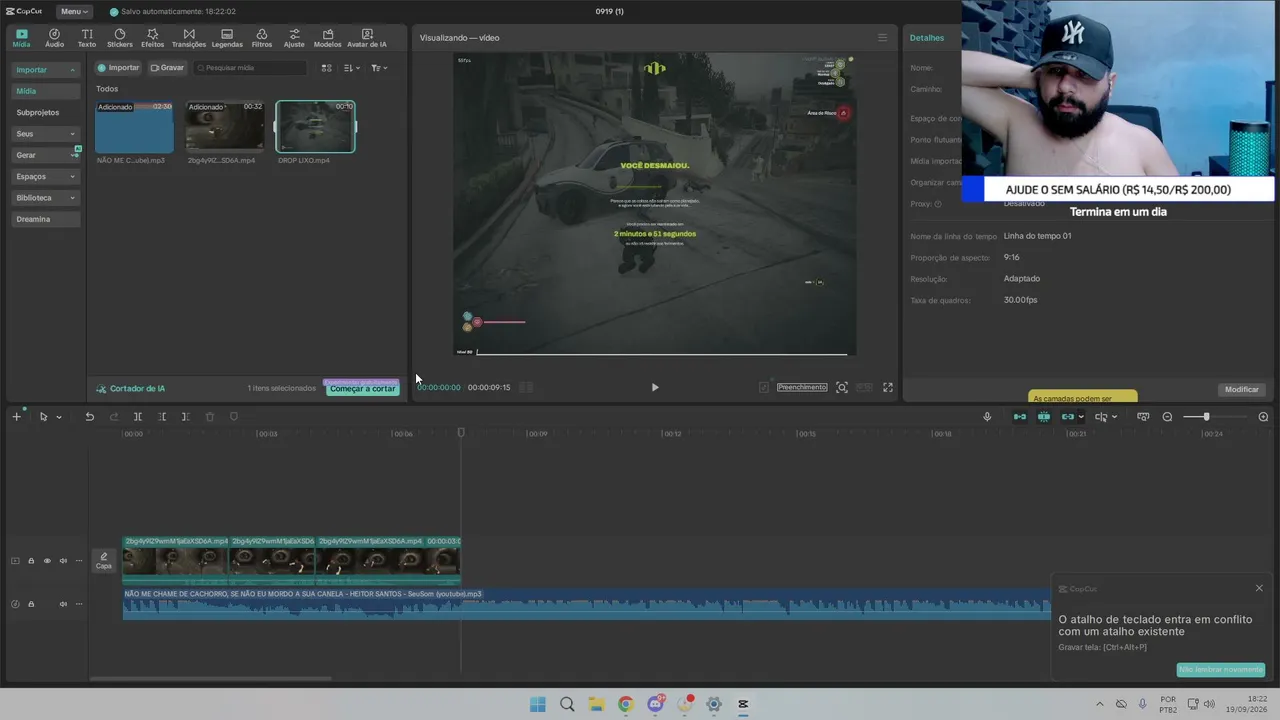The width and height of the screenshot is (1280, 720).
Task: Click the zoom out timeline icon
Action: (x=1167, y=417)
